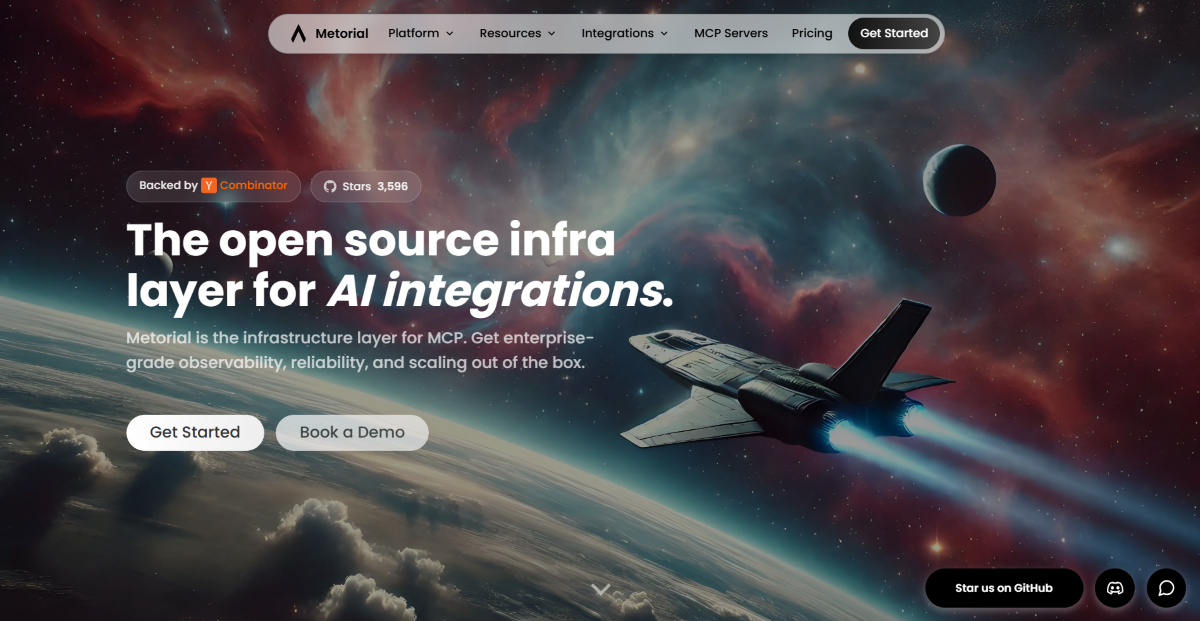Click the Metorial logo icon in navbar

click(298, 33)
